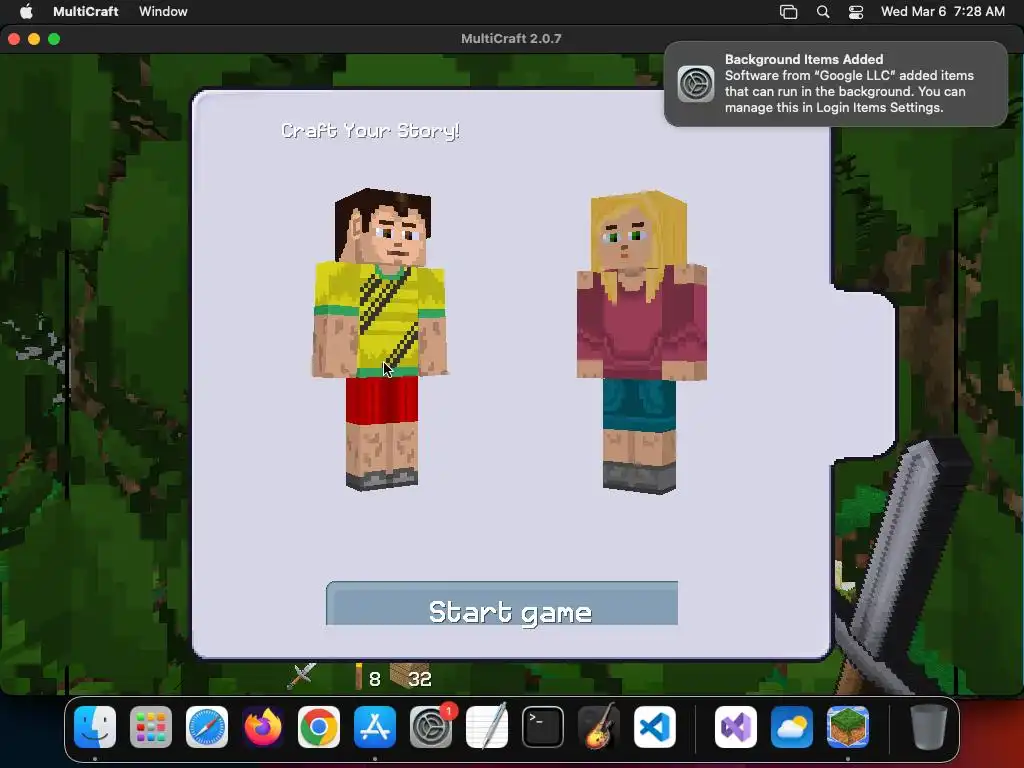Open the MultiCraft app menu
Image resolution: width=1024 pixels, height=768 pixels.
pos(86,11)
